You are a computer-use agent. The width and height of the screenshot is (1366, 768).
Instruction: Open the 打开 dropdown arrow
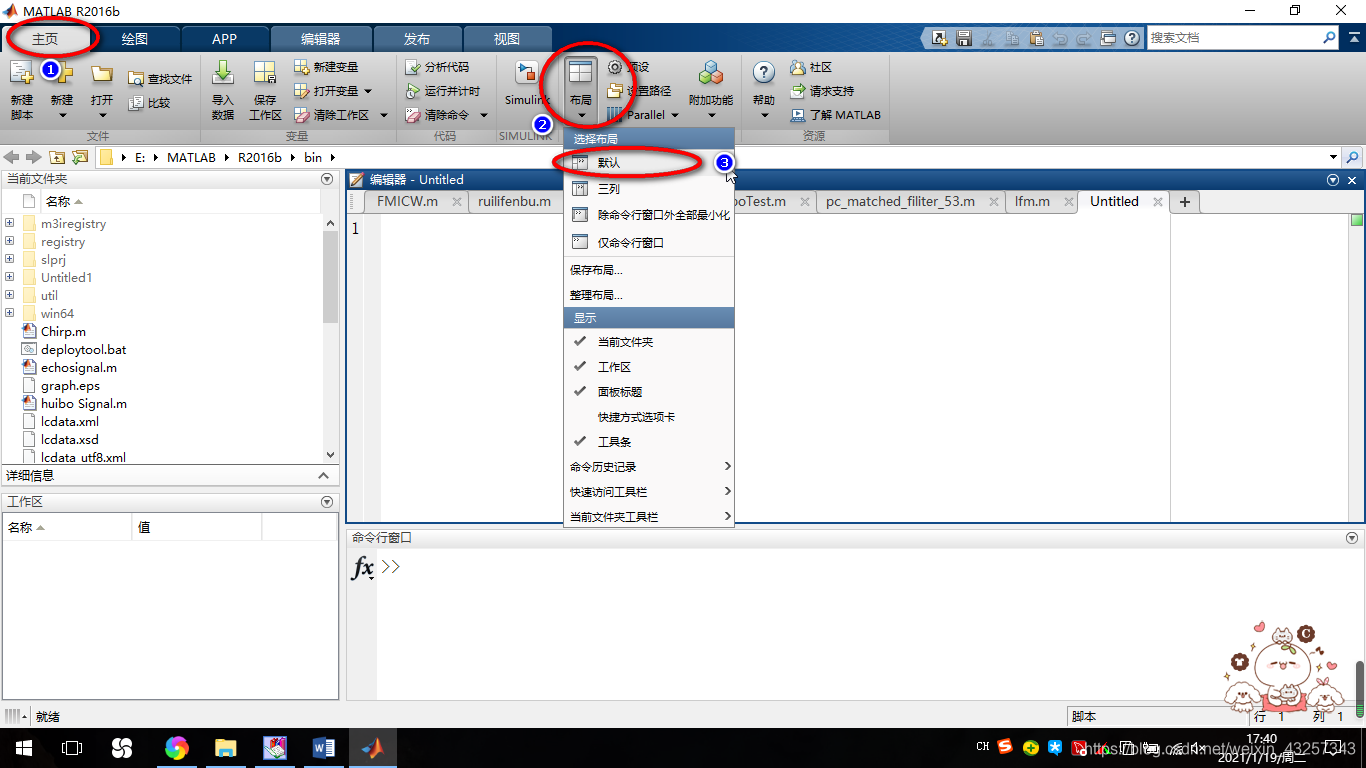[x=101, y=115]
